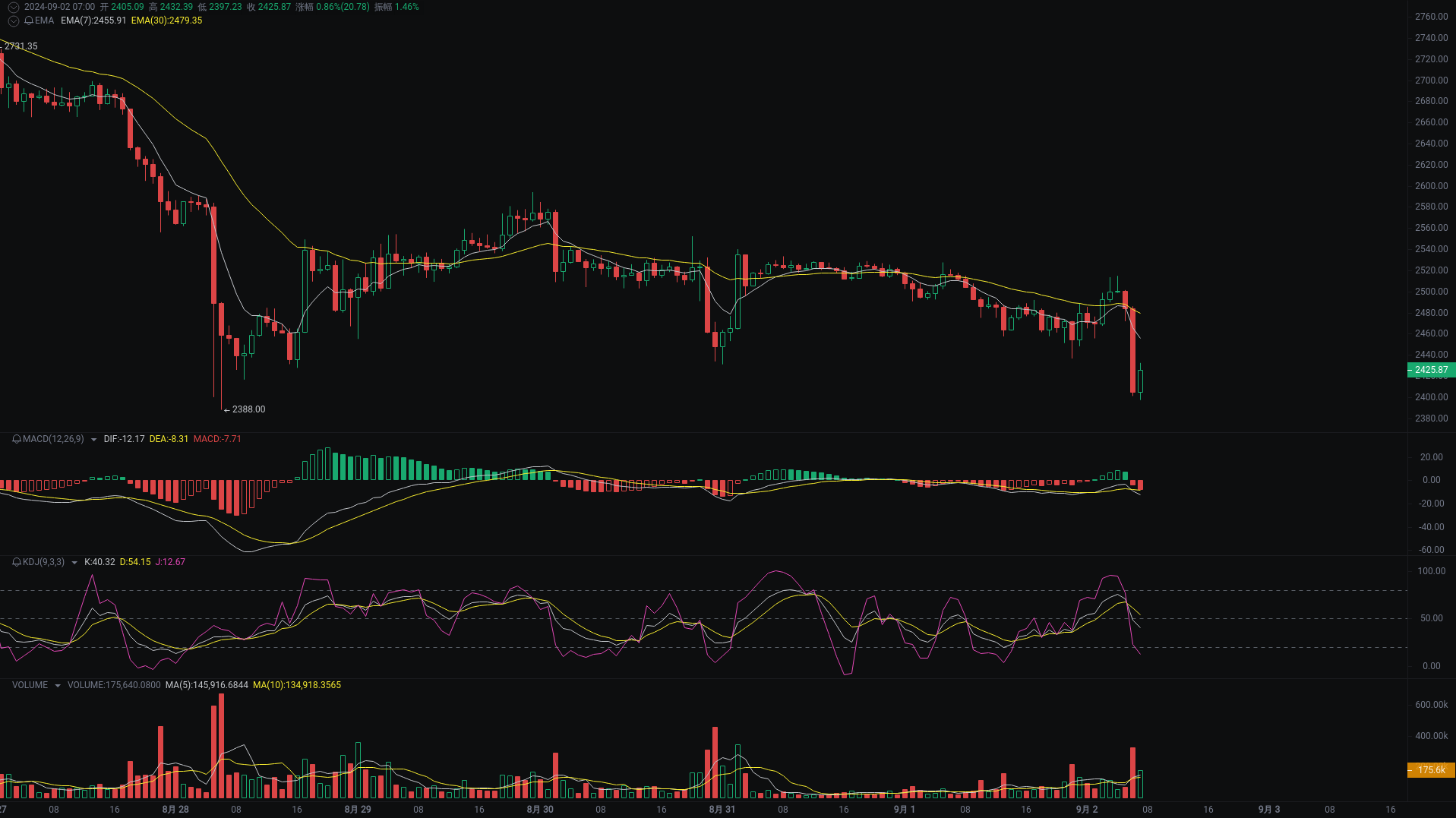Select the 9月2 date label on timeline
Viewport: 1456px width, 818px height.
(1088, 810)
